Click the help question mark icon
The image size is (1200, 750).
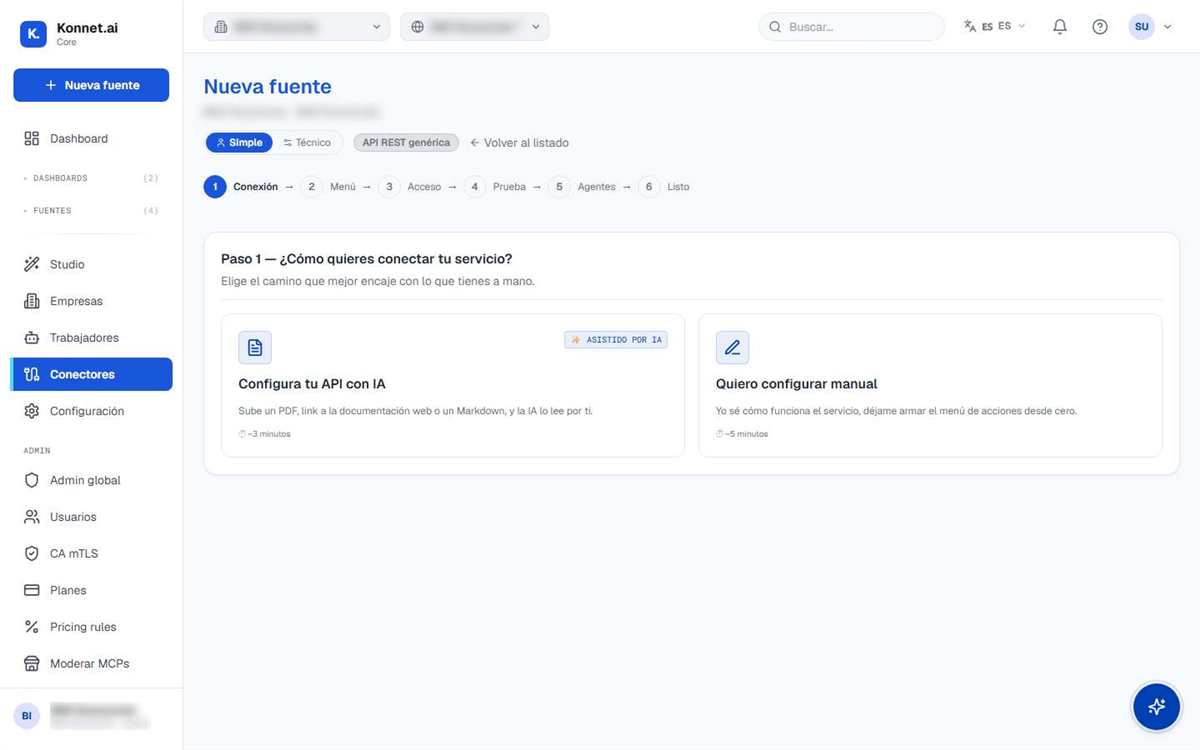1100,27
